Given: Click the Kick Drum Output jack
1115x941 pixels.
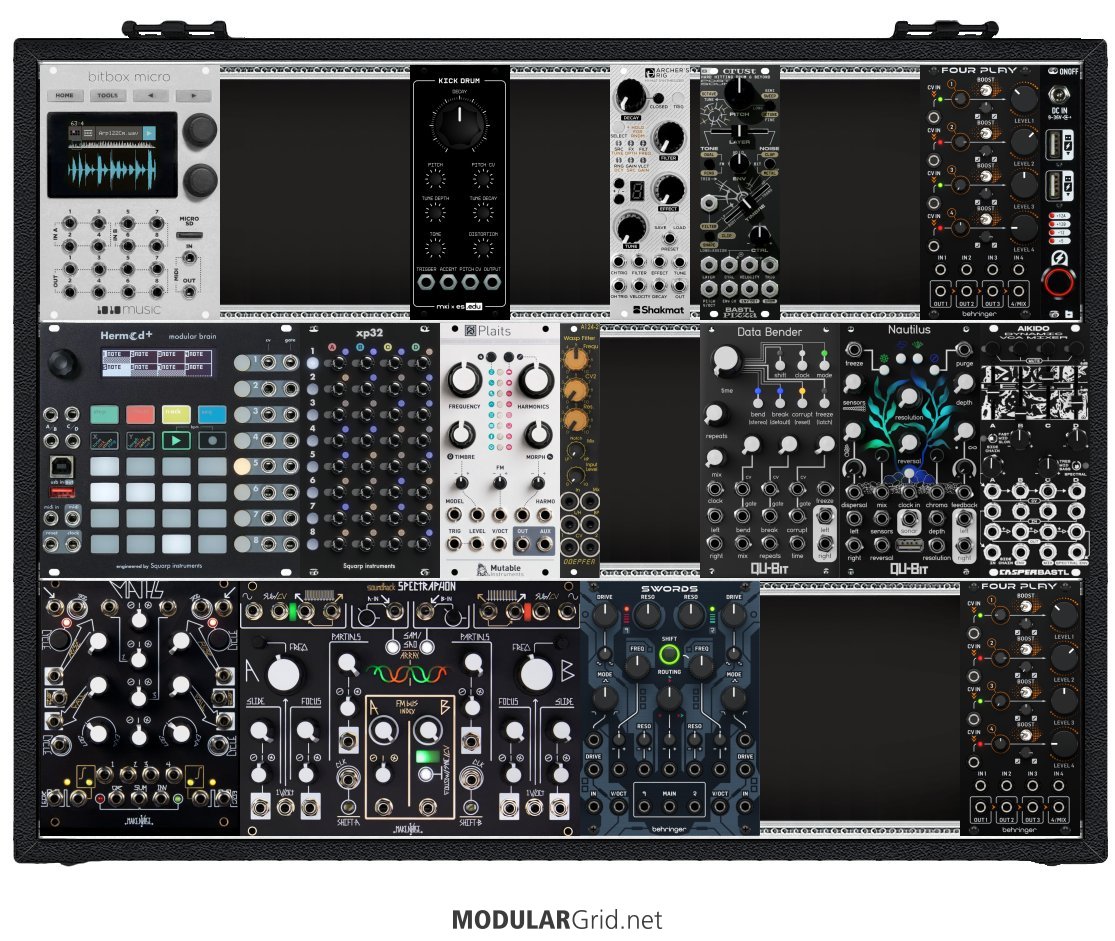Looking at the screenshot, I should [x=492, y=282].
